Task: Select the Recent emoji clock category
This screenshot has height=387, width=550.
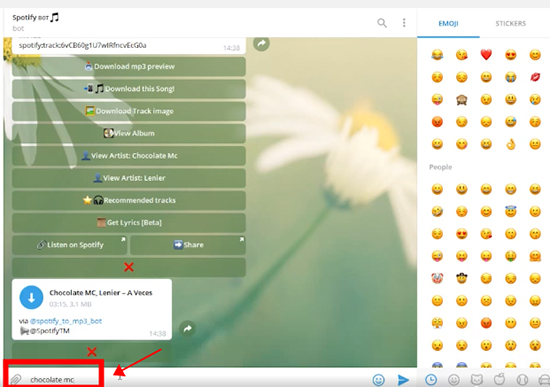Action: point(431,380)
